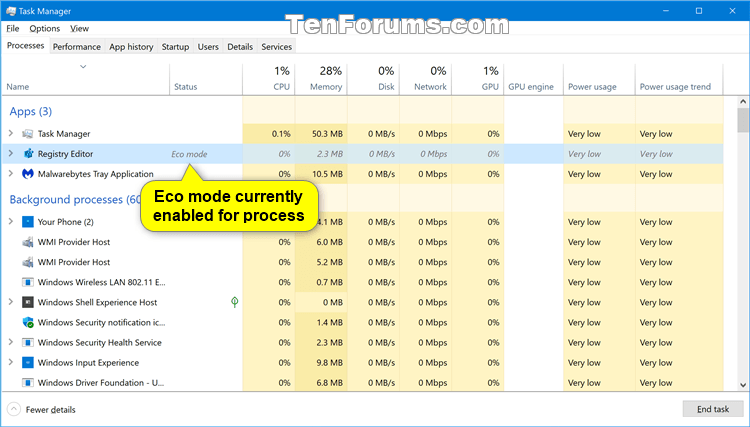Open the File menu

tap(13, 29)
